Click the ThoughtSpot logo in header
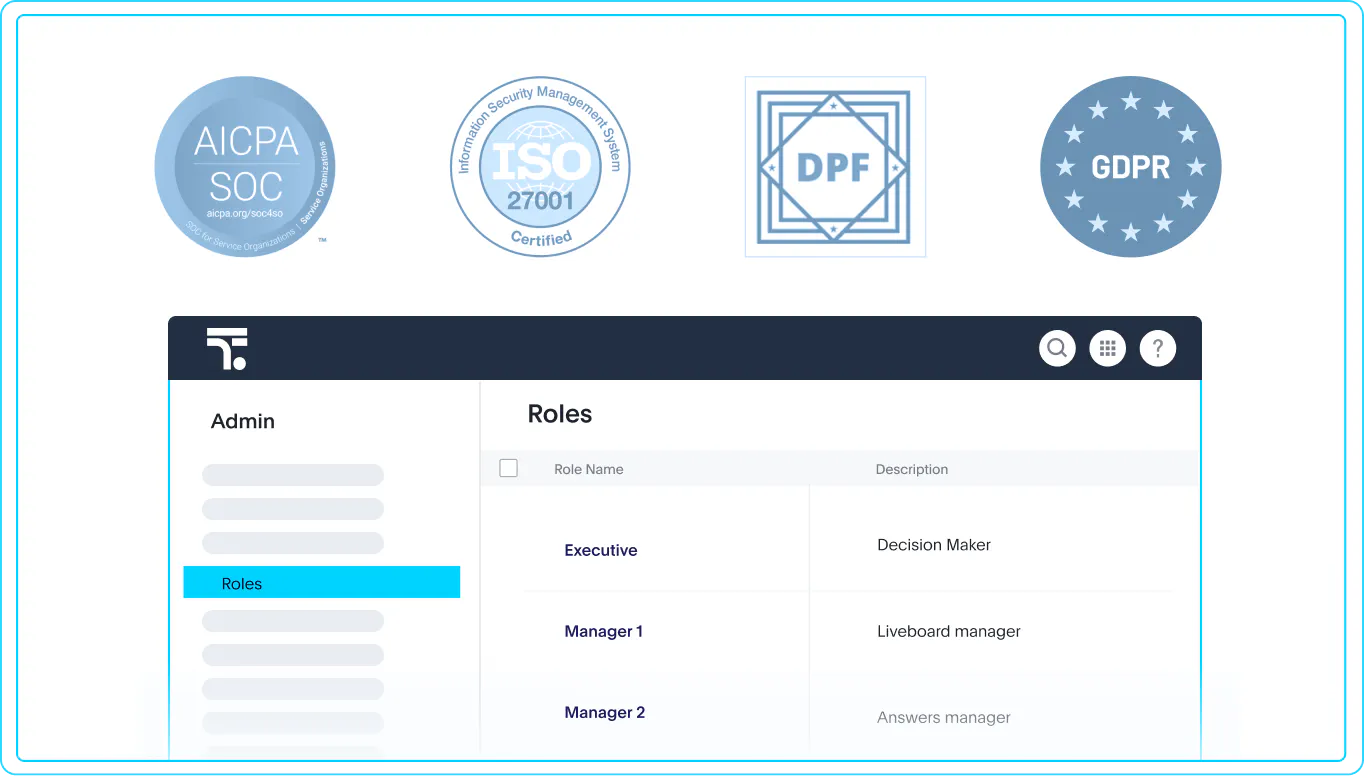 227,349
